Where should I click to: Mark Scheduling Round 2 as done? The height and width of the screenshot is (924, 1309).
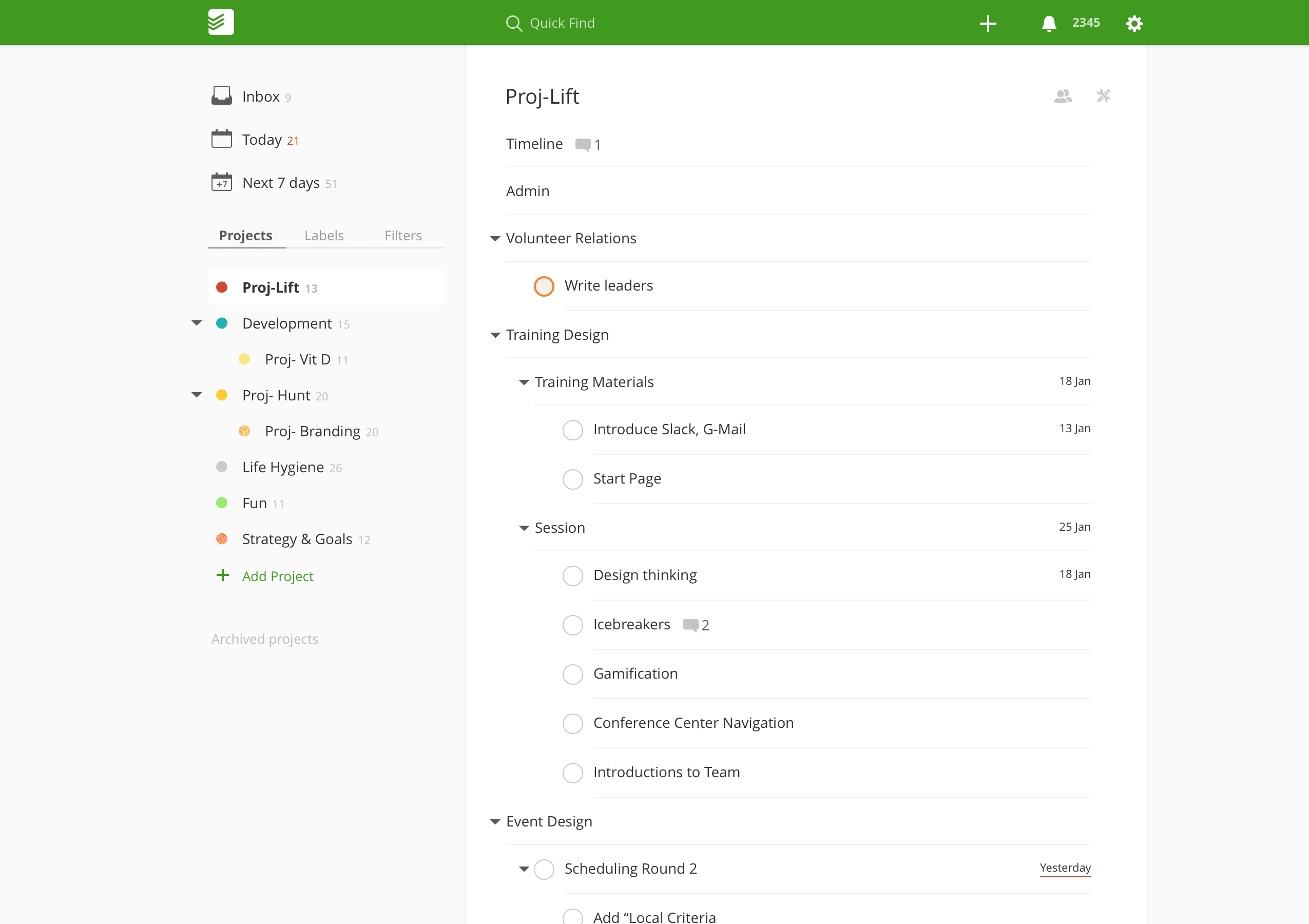(x=544, y=869)
